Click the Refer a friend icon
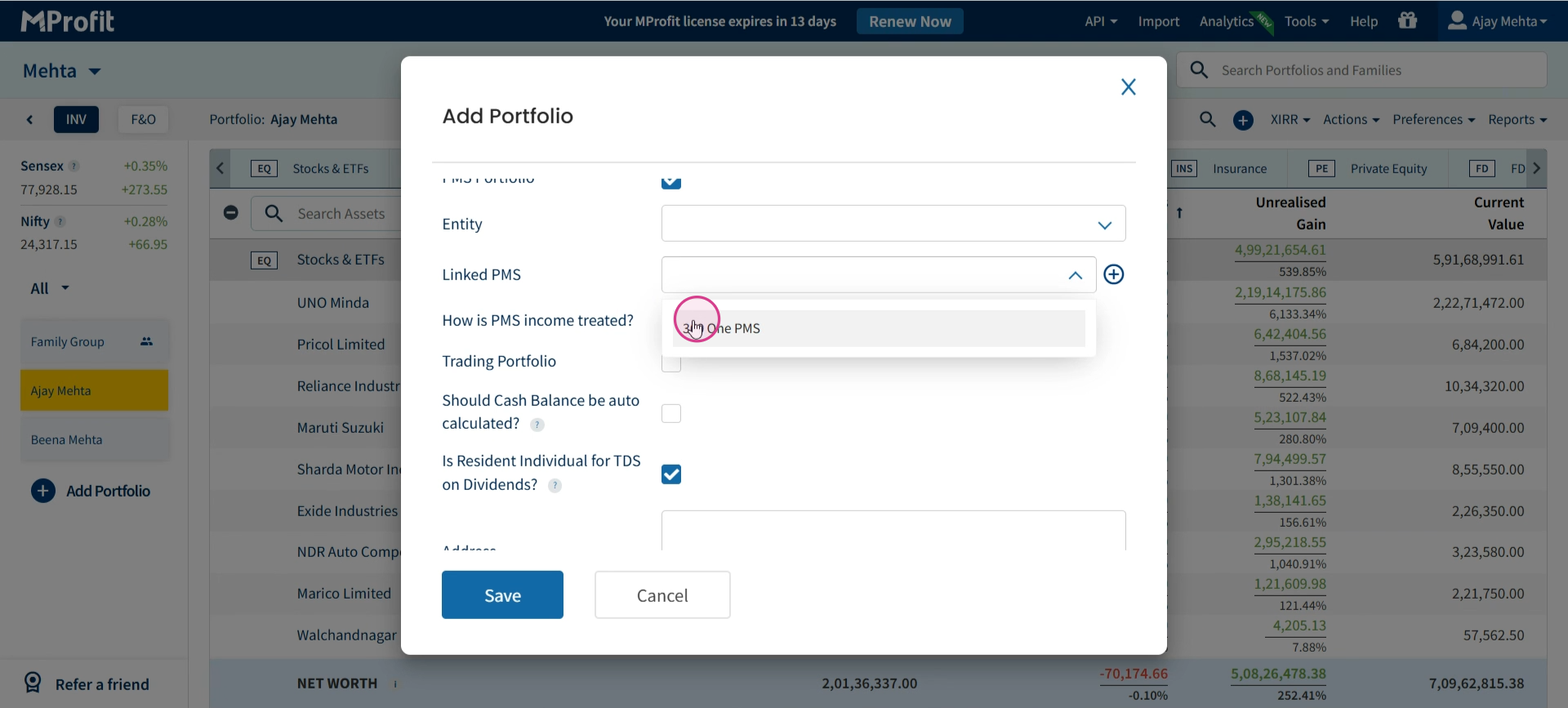Screen dimensions: 1568x708 pyautogui.click(x=33, y=683)
